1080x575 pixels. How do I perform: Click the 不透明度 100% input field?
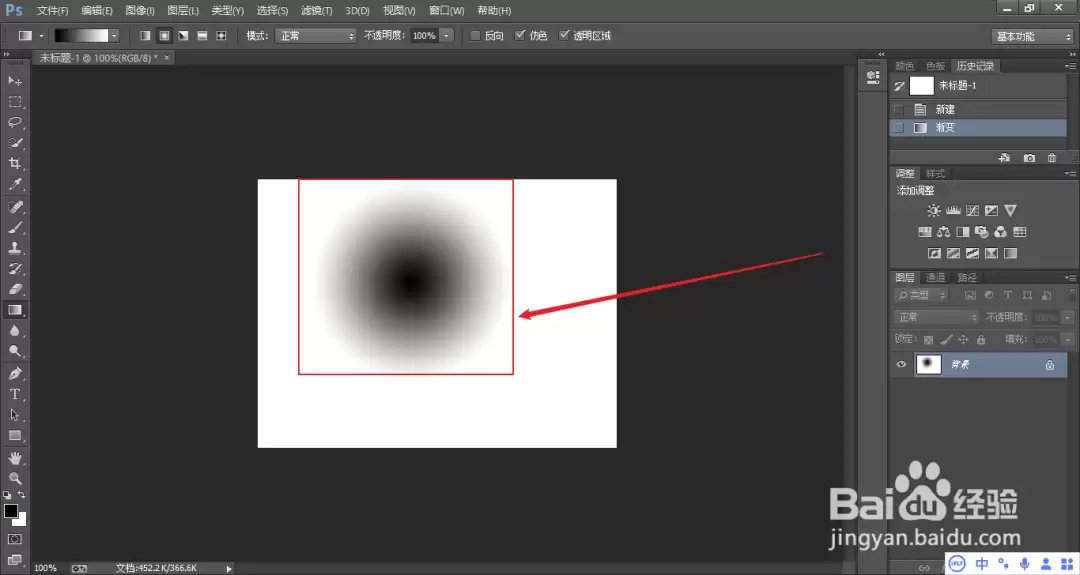tap(425, 36)
